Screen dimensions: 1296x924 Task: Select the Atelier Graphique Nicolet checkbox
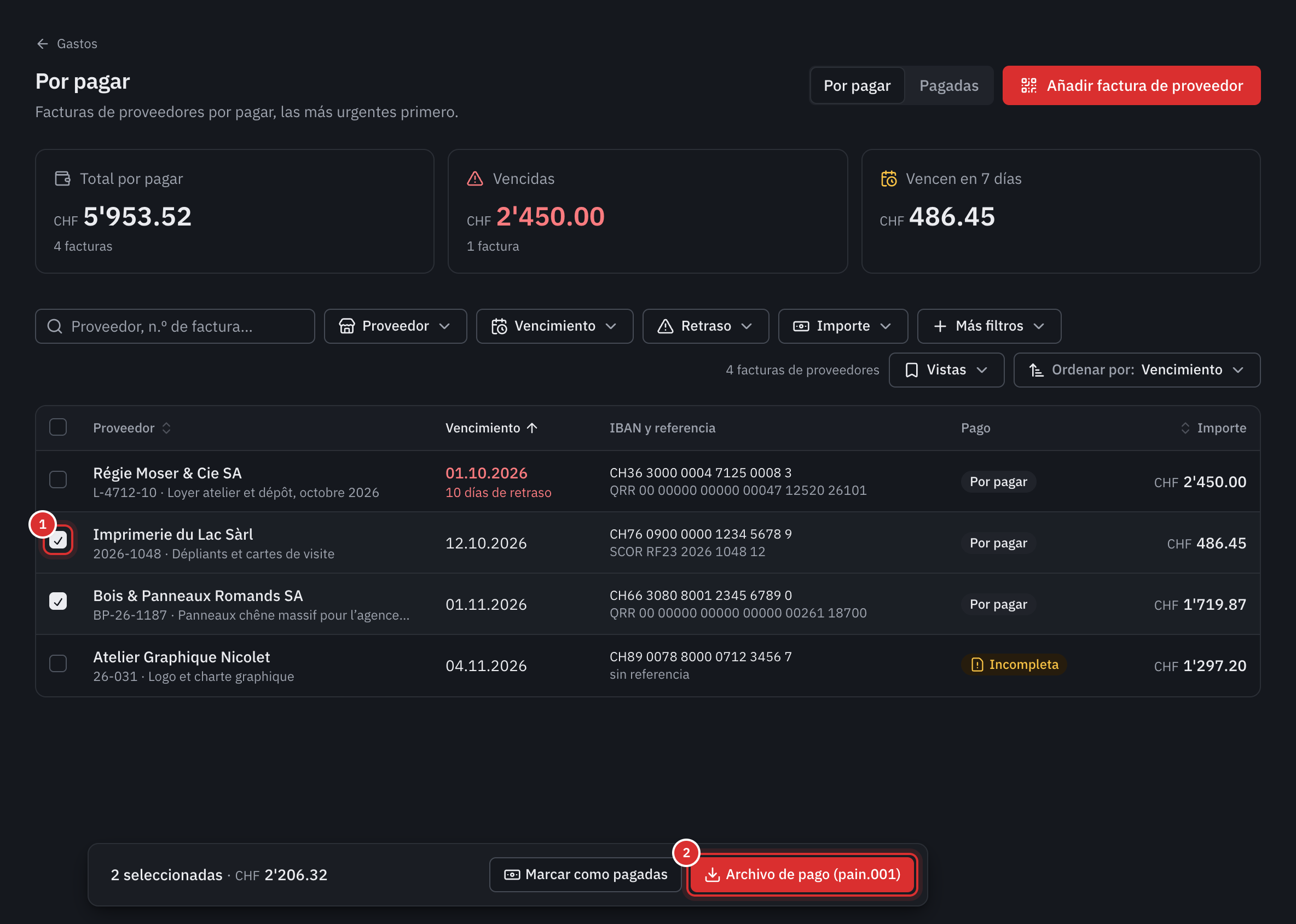point(58,663)
